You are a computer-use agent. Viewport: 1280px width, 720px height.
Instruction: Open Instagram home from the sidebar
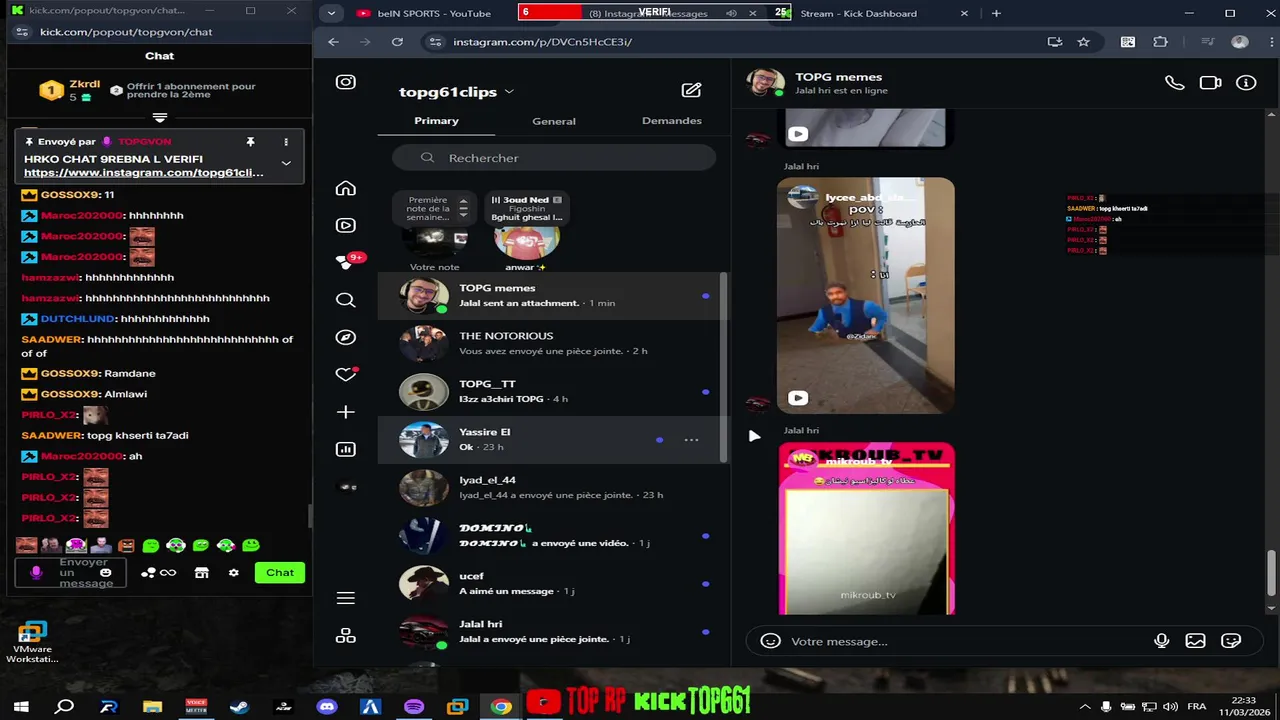point(346,188)
